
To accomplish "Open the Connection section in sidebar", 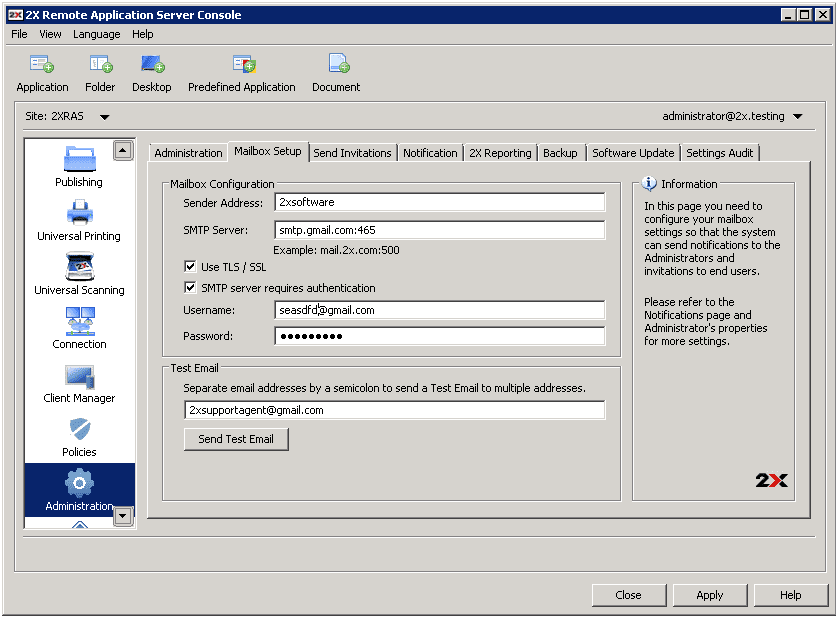I will tap(79, 328).
